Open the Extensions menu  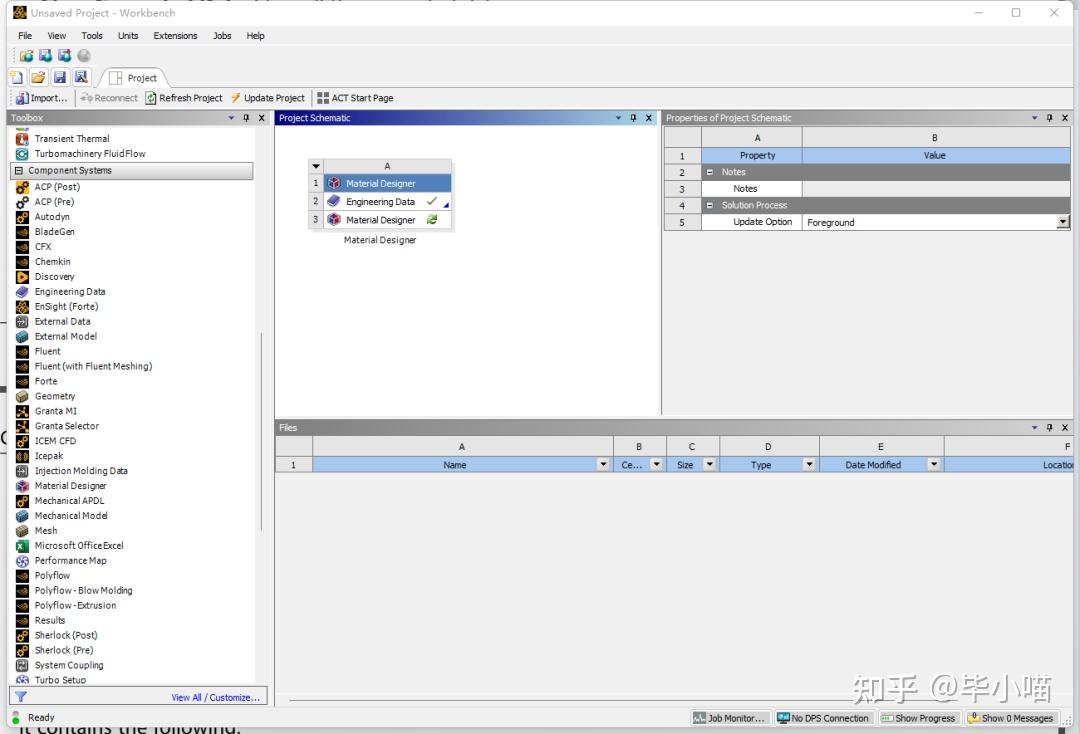[x=175, y=36]
